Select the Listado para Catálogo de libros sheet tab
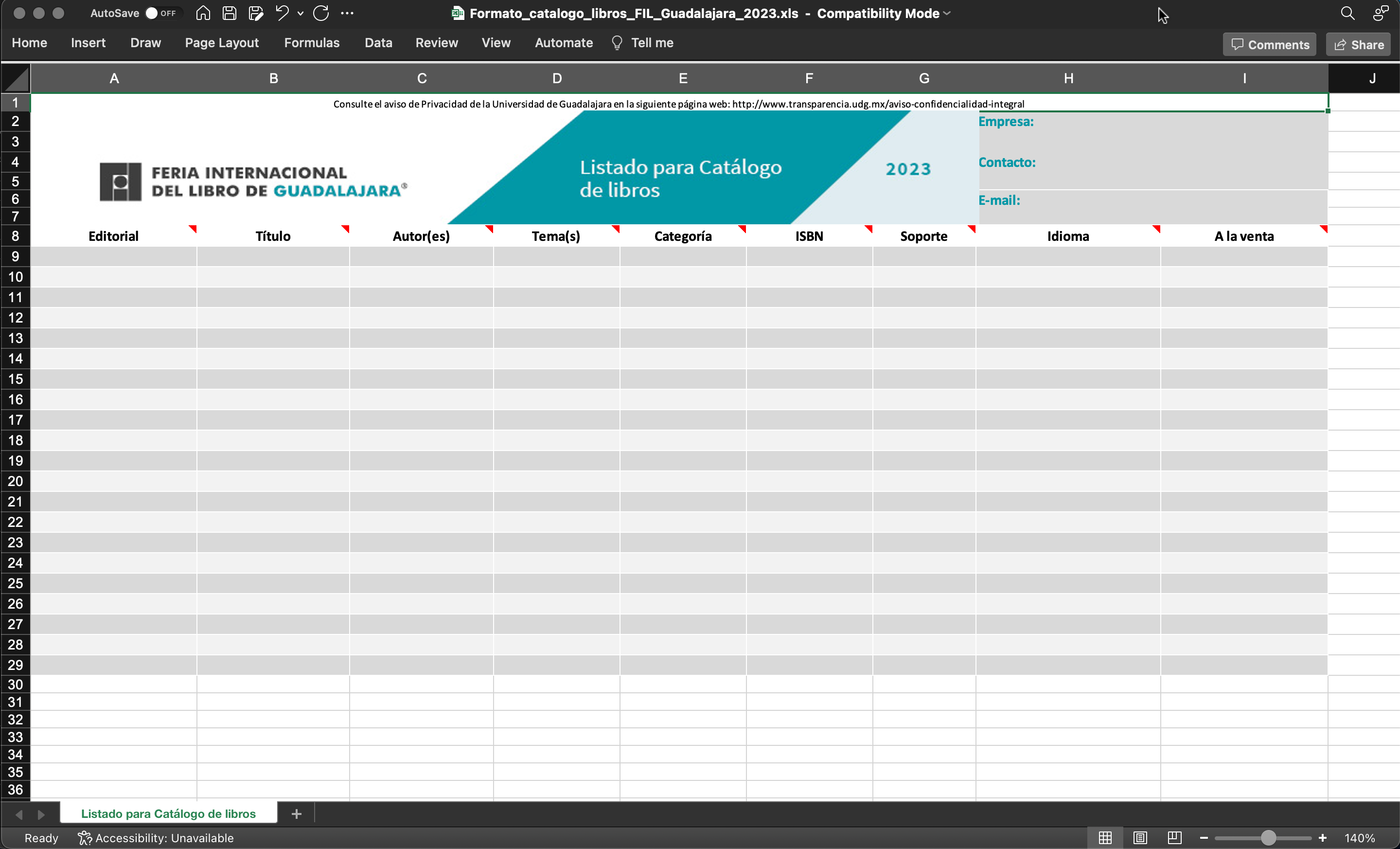This screenshot has height=849, width=1400. point(169,814)
